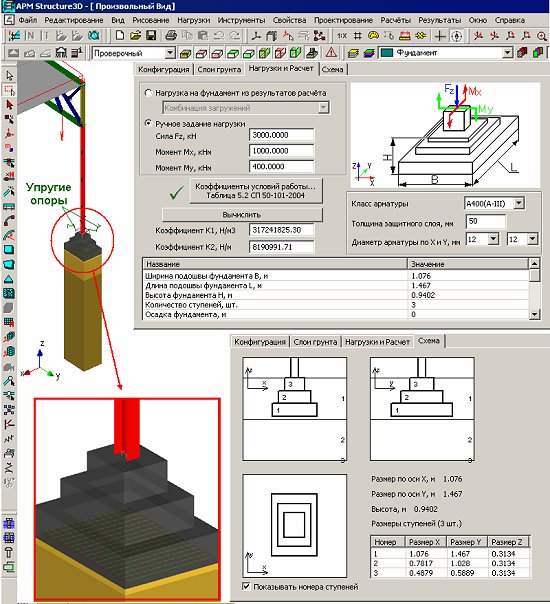Click the Вычислить button
Image resolution: width=550 pixels, height=604 pixels.
pos(242,215)
